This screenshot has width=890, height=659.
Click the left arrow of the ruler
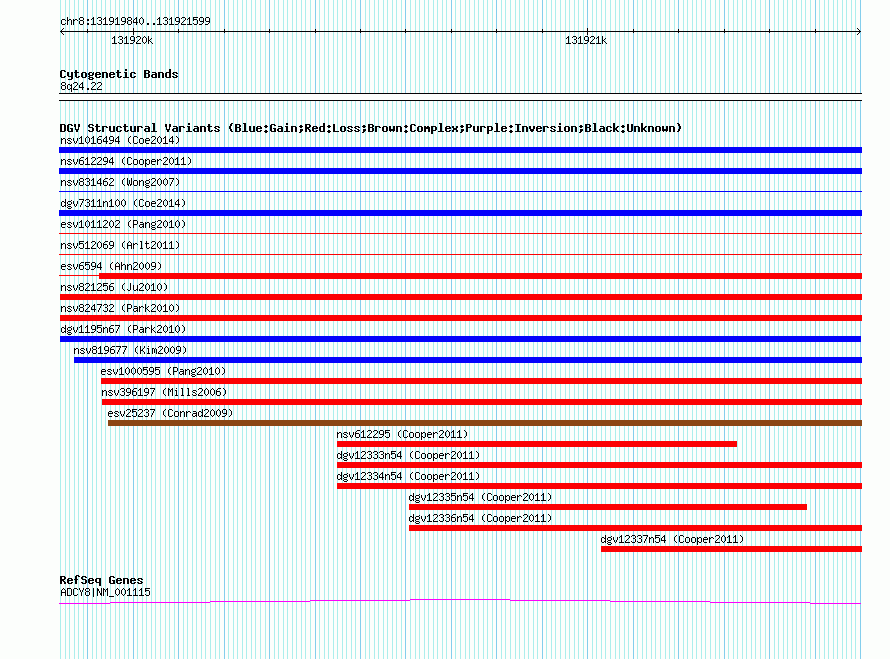62,32
